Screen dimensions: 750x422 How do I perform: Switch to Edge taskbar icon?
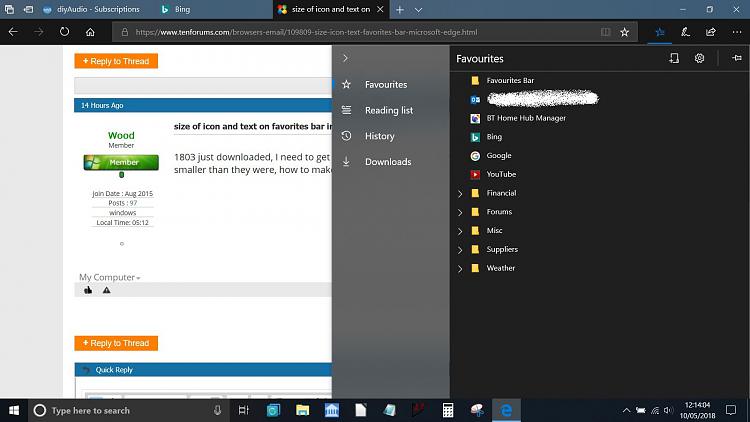506,410
